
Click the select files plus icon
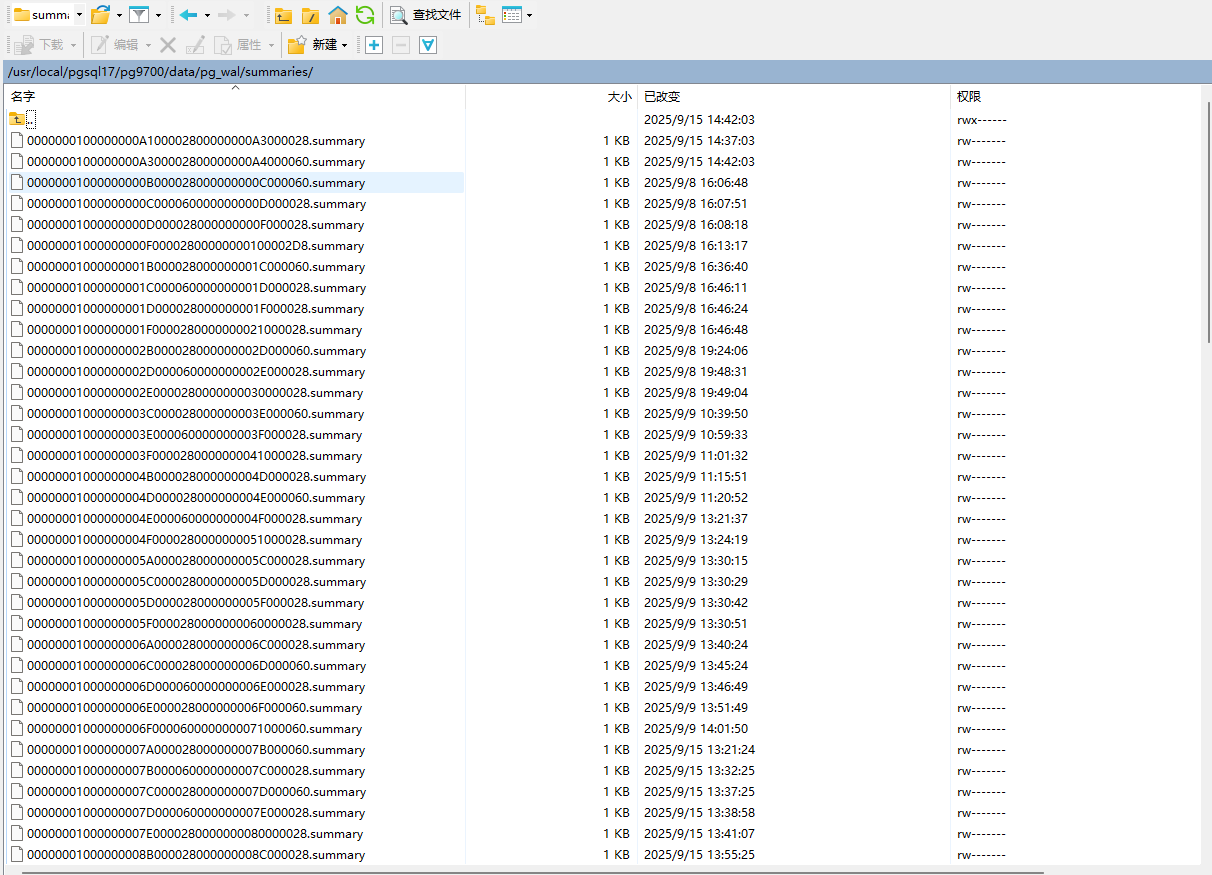pos(374,45)
